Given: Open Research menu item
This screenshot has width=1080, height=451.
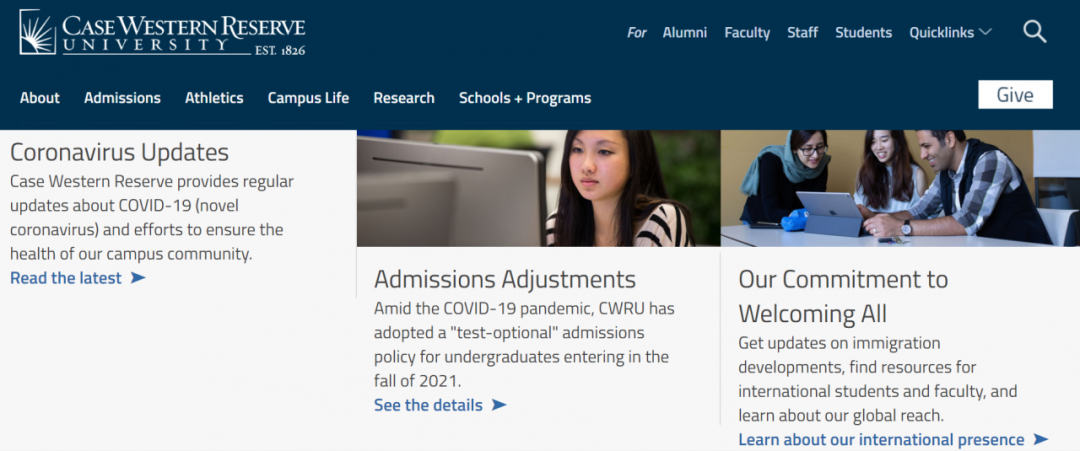Looking at the screenshot, I should (x=404, y=98).
